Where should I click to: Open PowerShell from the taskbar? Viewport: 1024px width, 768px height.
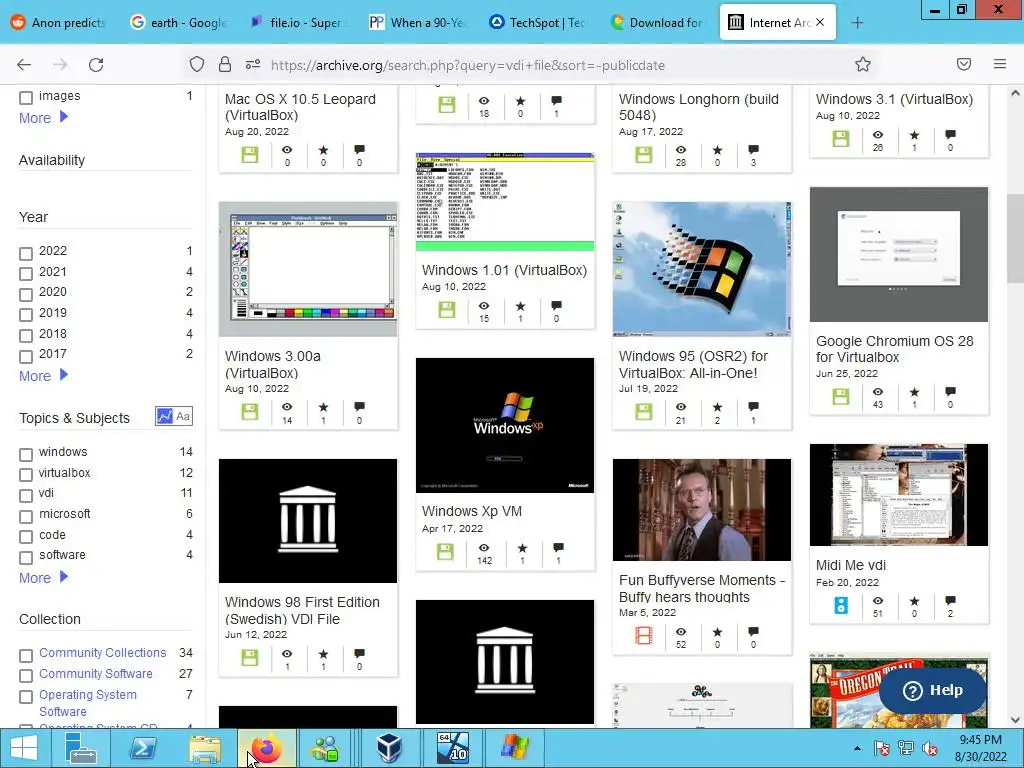tap(142, 748)
